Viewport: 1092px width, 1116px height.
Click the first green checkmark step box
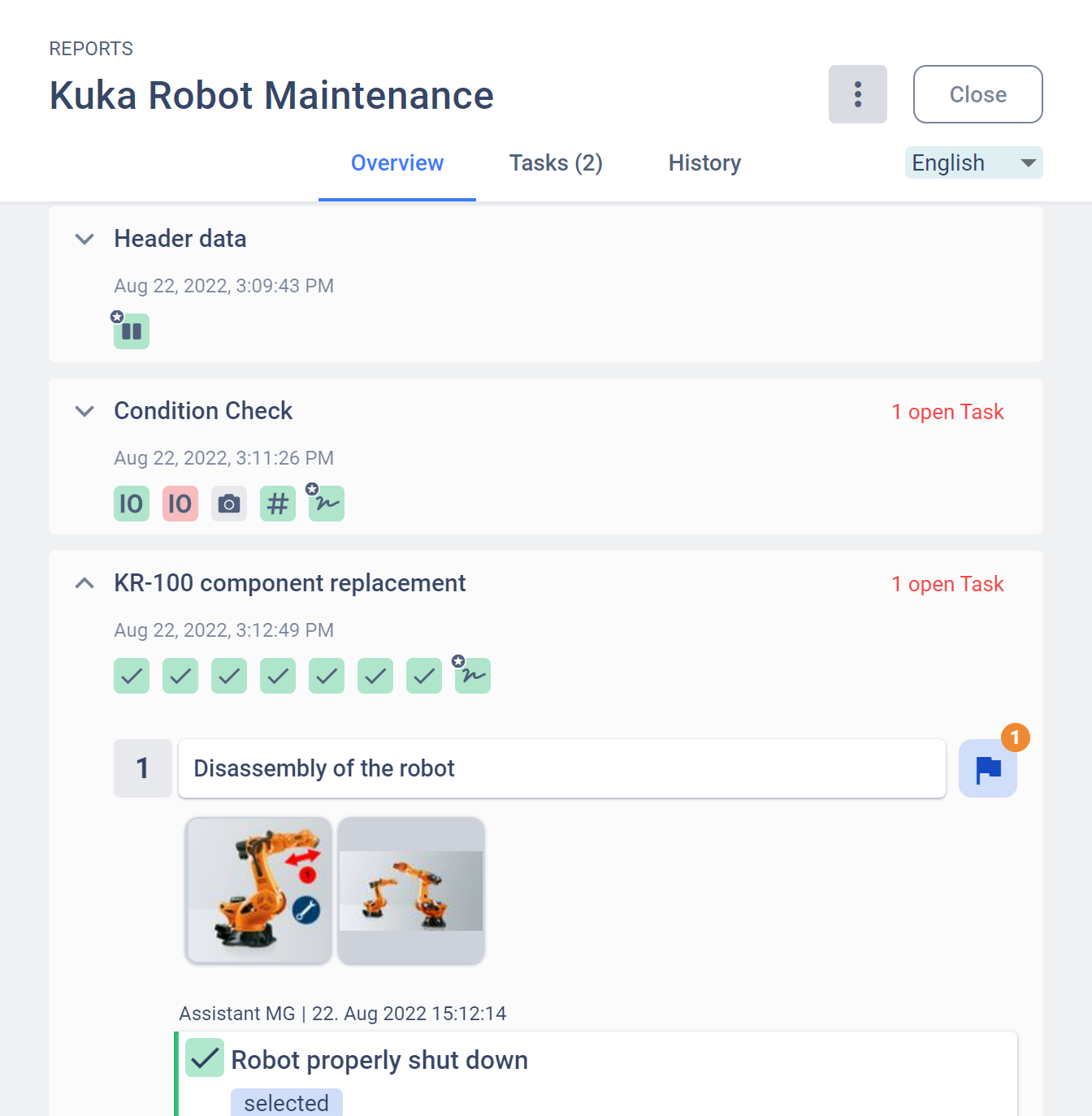[132, 676]
